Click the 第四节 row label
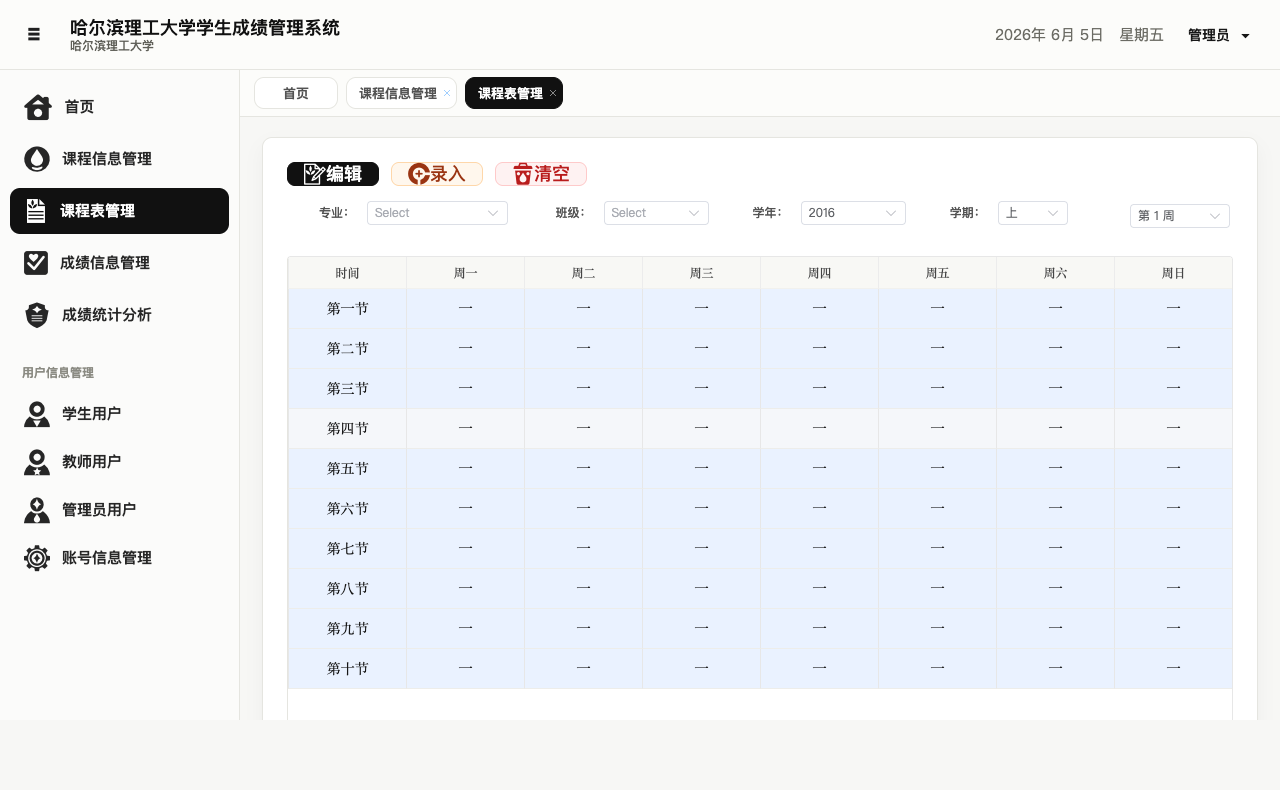 [x=348, y=429]
